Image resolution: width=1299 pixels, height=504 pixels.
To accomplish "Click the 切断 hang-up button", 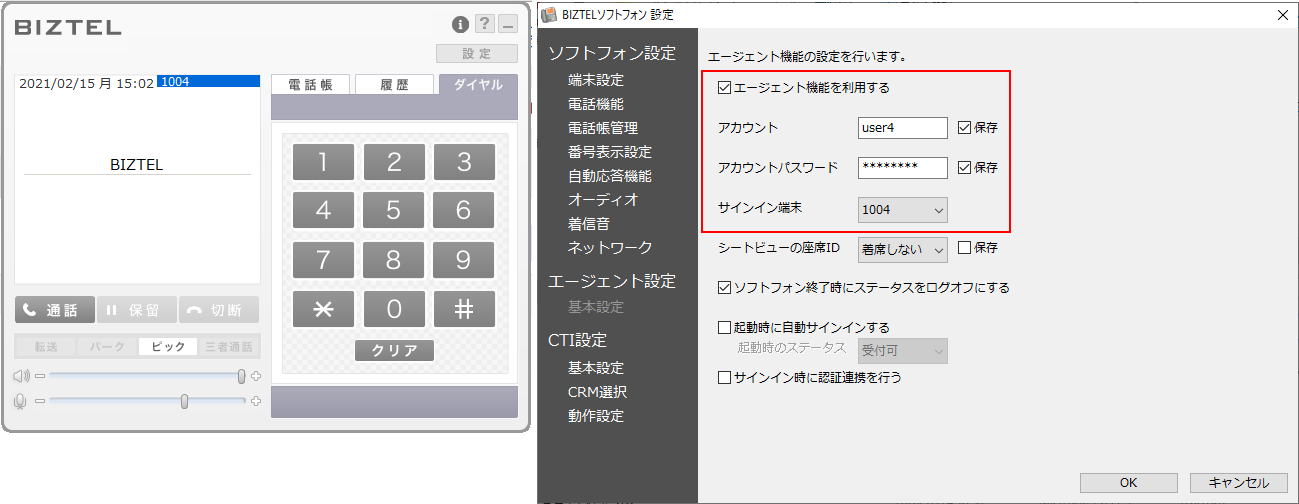I will point(219,310).
